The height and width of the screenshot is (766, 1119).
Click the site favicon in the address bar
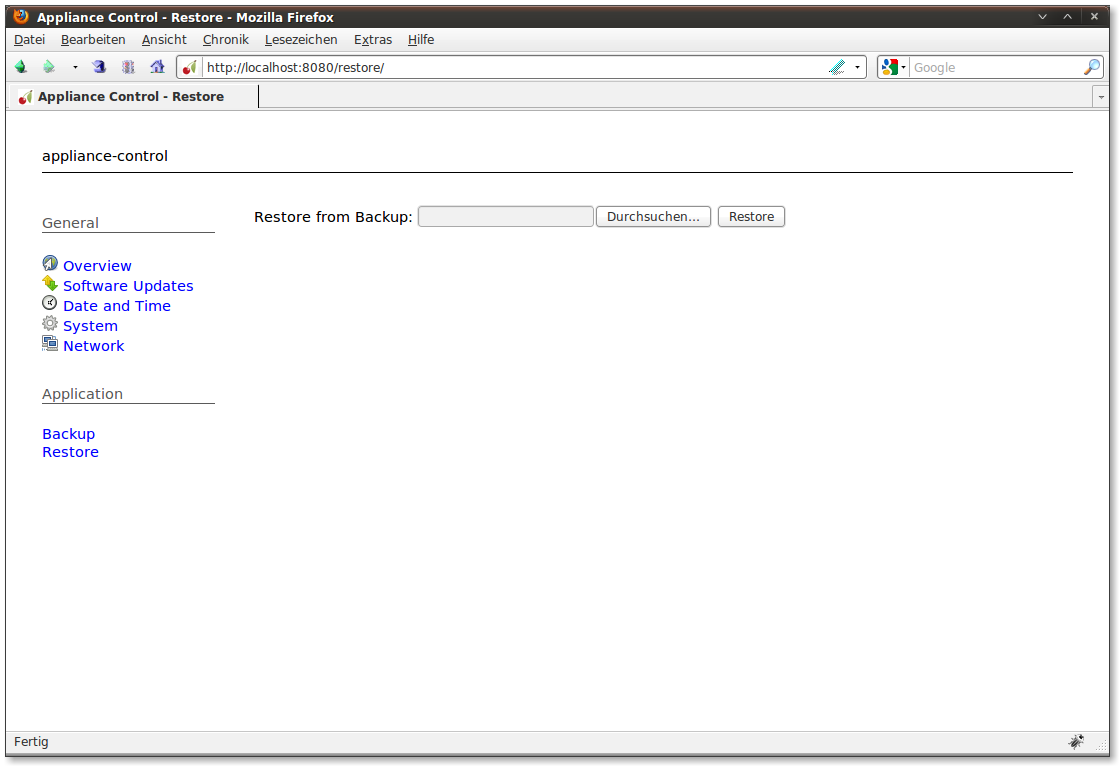(x=190, y=68)
